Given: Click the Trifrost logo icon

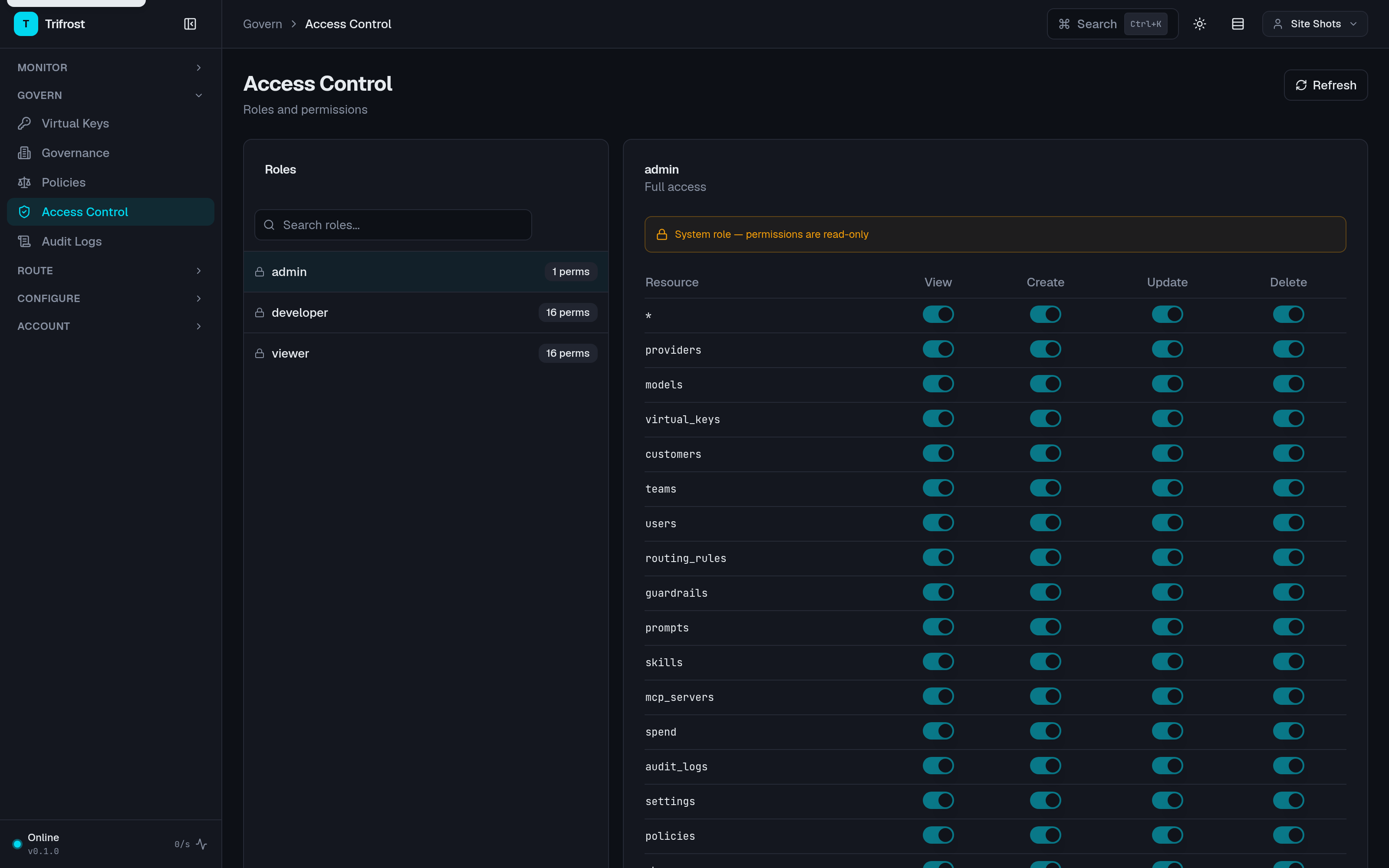Looking at the screenshot, I should coord(26,24).
